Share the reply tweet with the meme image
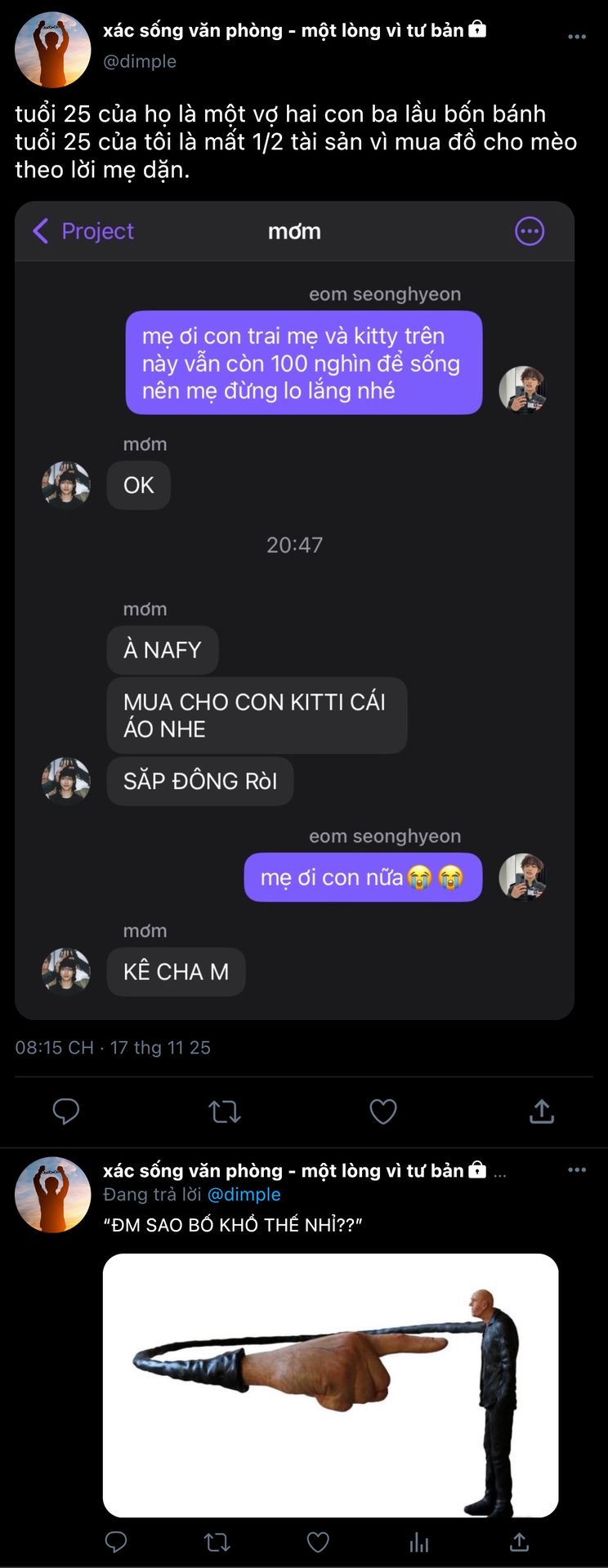The image size is (608, 1568). pos(519,1541)
